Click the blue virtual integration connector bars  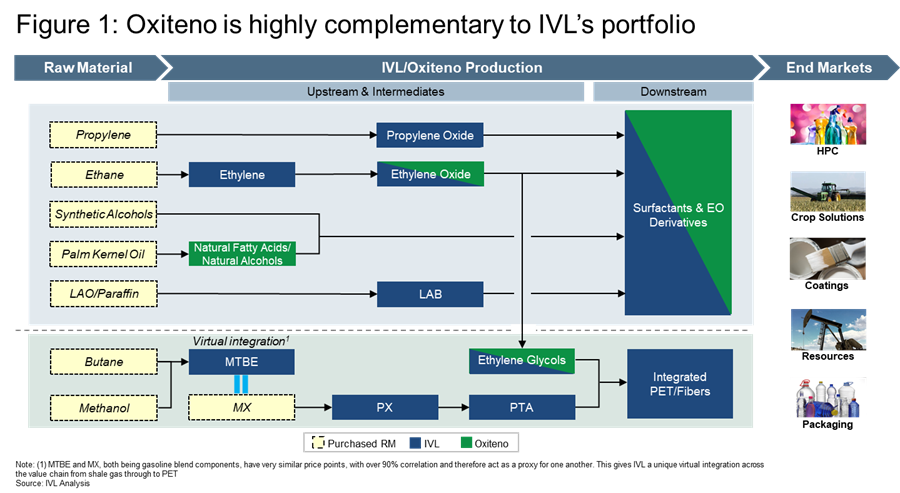241,385
